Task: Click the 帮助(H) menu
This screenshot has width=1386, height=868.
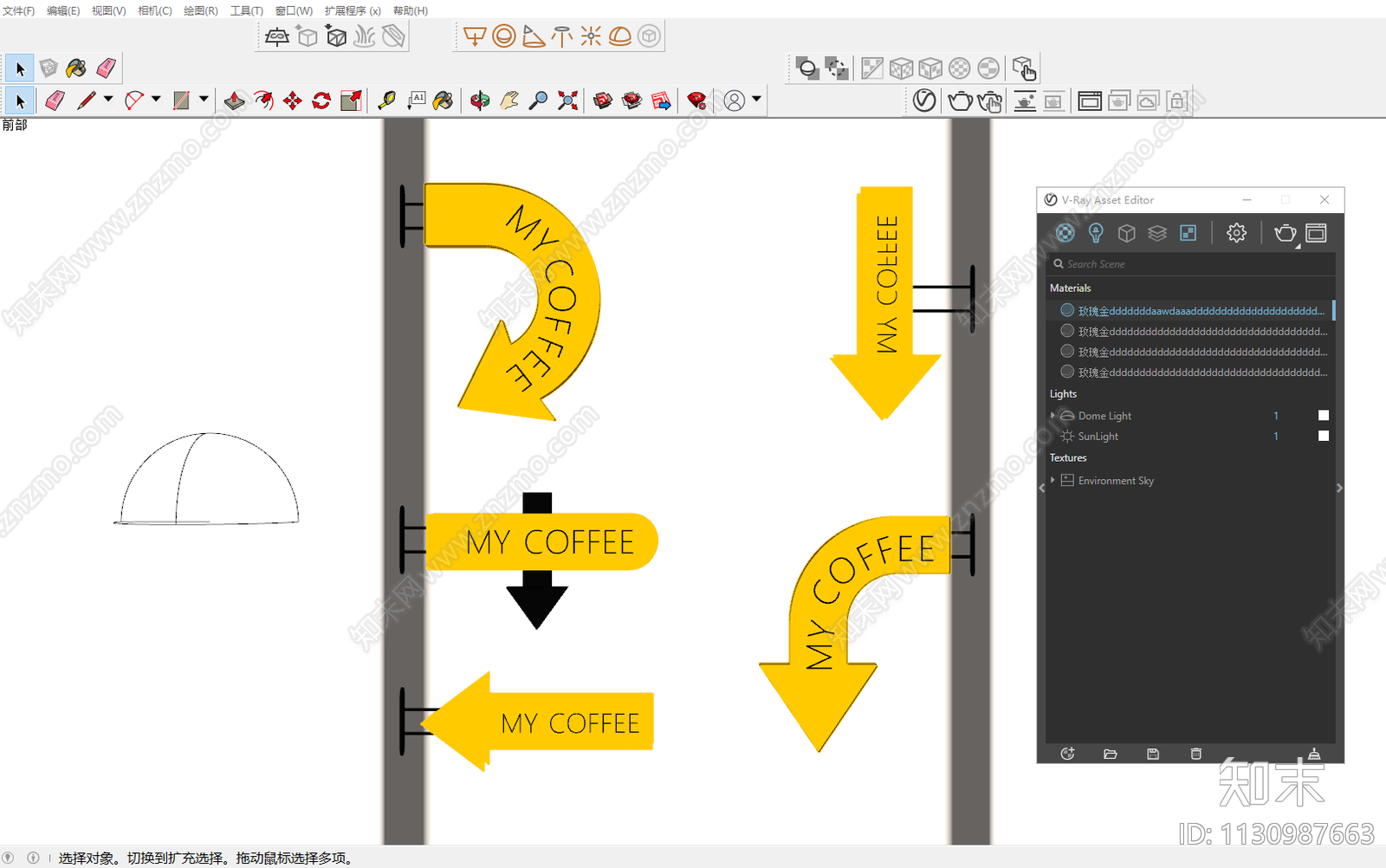Action: [411, 10]
